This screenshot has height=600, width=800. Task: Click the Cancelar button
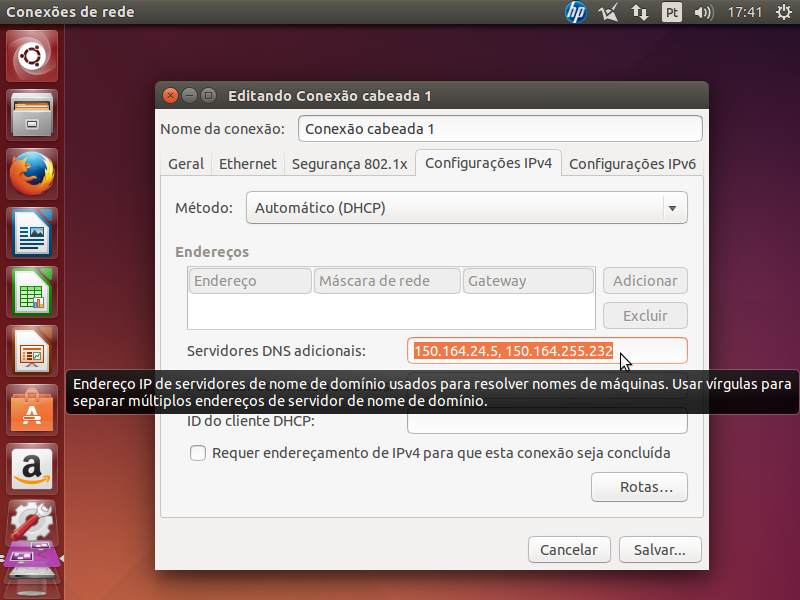pyautogui.click(x=568, y=549)
